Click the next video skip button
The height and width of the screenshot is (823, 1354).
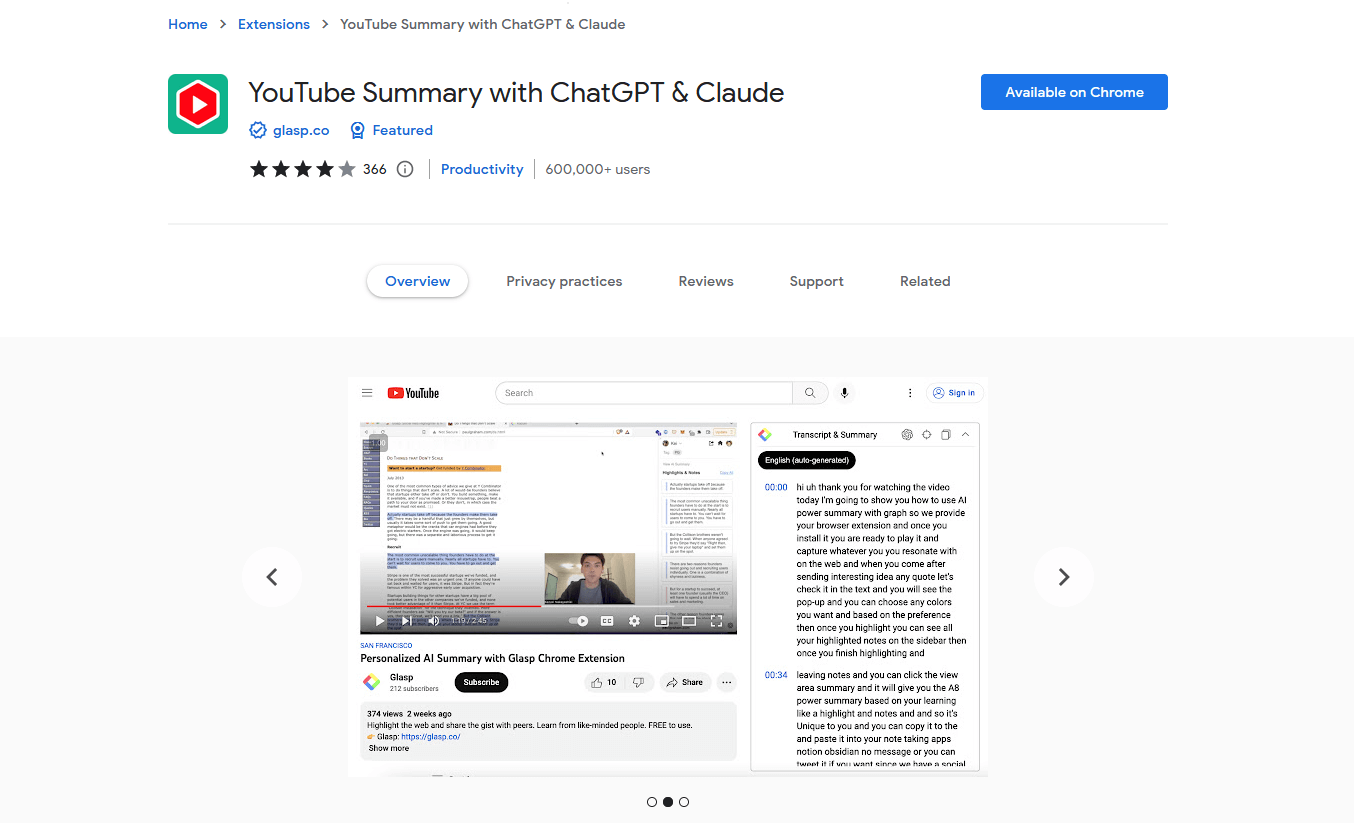pos(406,621)
